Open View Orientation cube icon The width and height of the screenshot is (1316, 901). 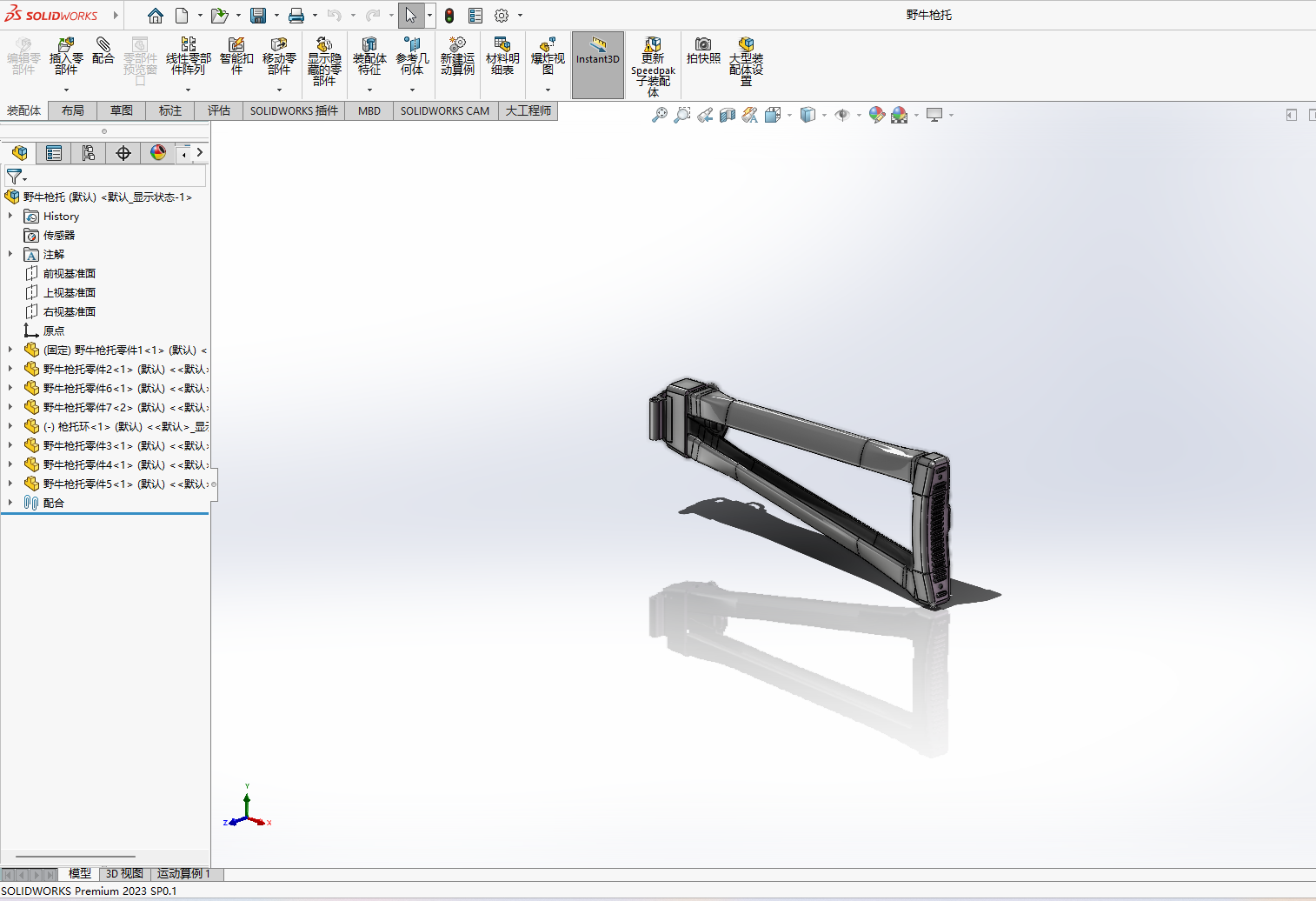773,115
